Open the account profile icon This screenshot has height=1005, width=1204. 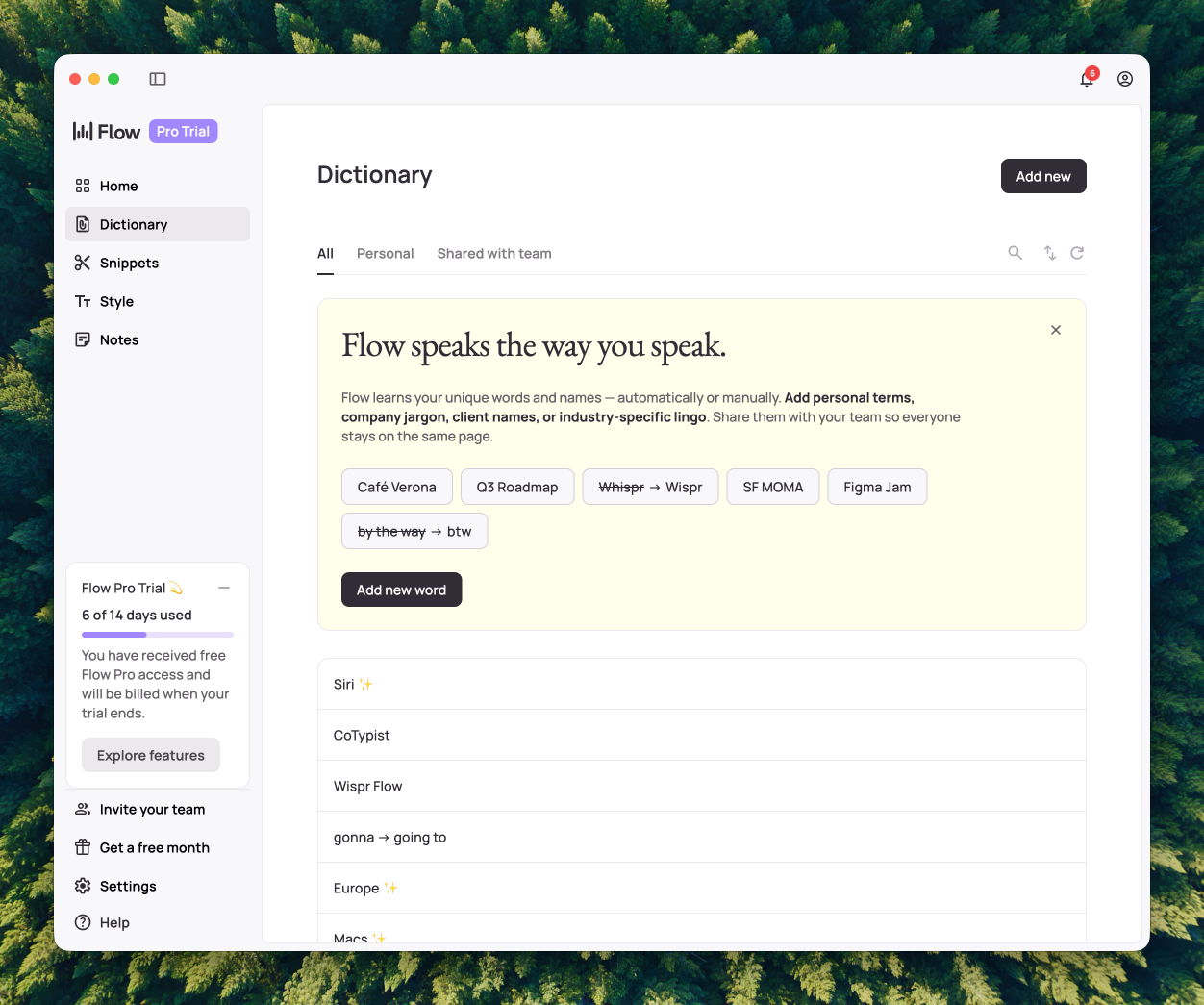(x=1124, y=79)
